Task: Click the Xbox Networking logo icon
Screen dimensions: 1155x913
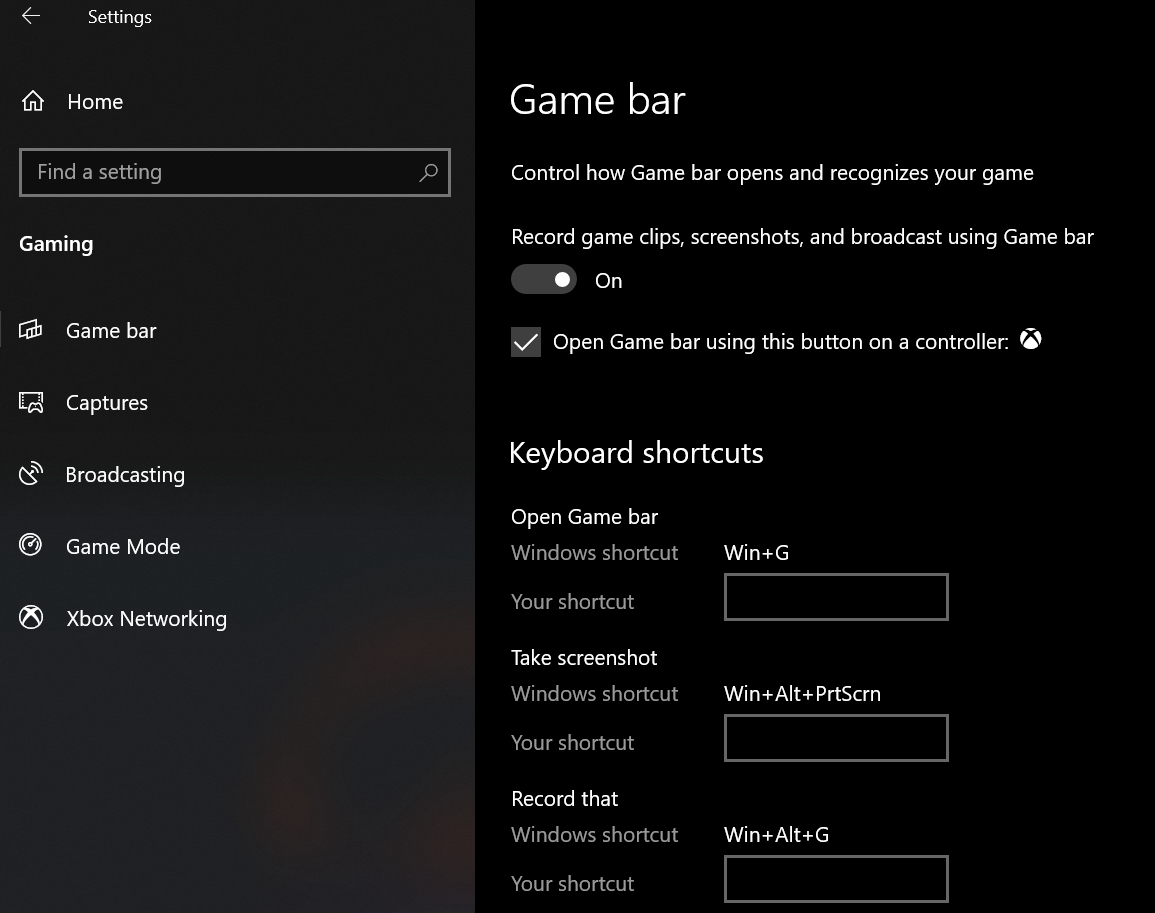Action: pos(31,618)
